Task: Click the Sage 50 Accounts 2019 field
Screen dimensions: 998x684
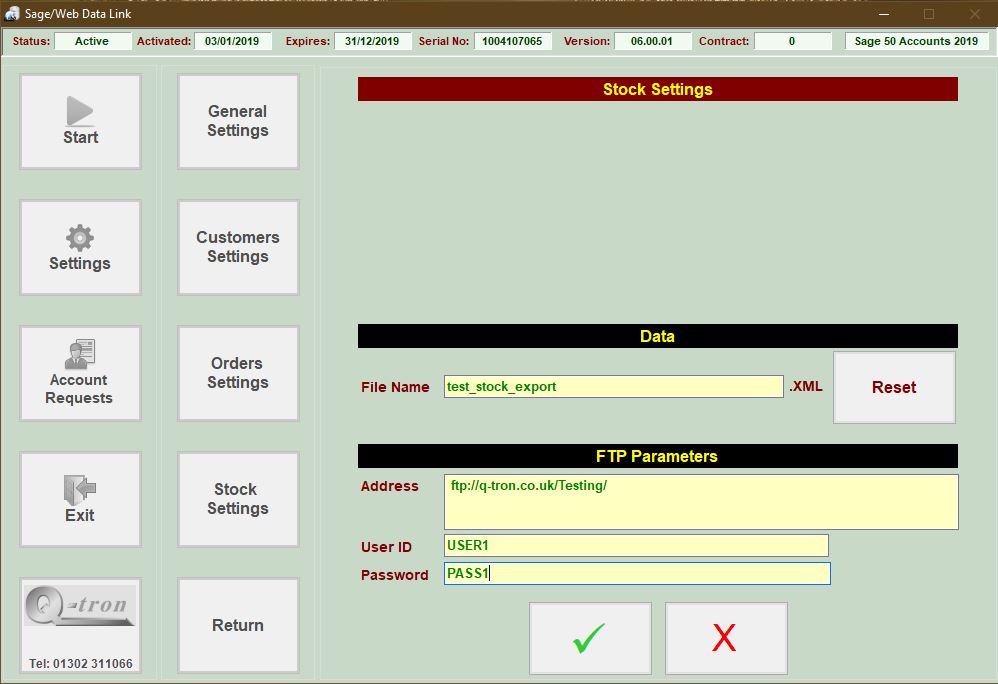Action: point(917,41)
